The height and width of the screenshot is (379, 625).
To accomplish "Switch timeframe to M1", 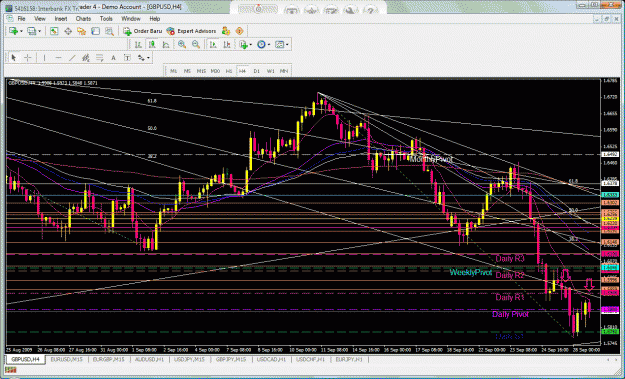I will (x=174, y=71).
